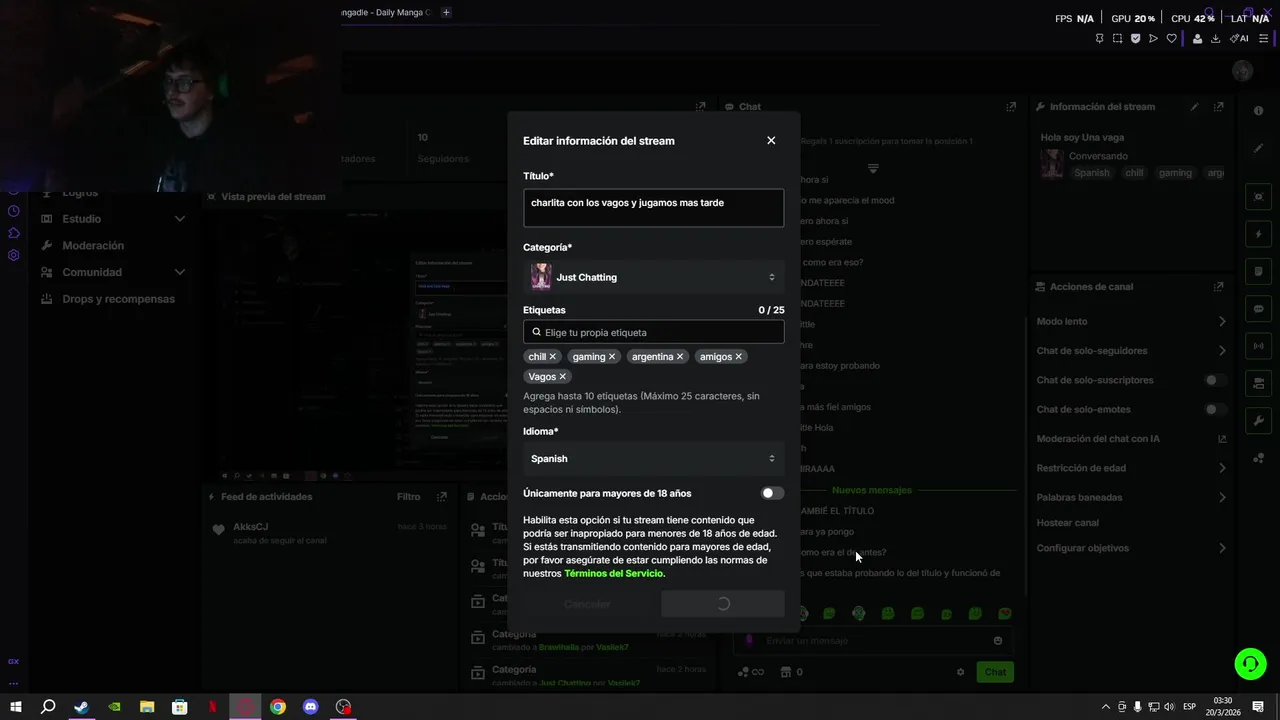Open chat settings gear icon
The image size is (1280, 720).
click(961, 672)
